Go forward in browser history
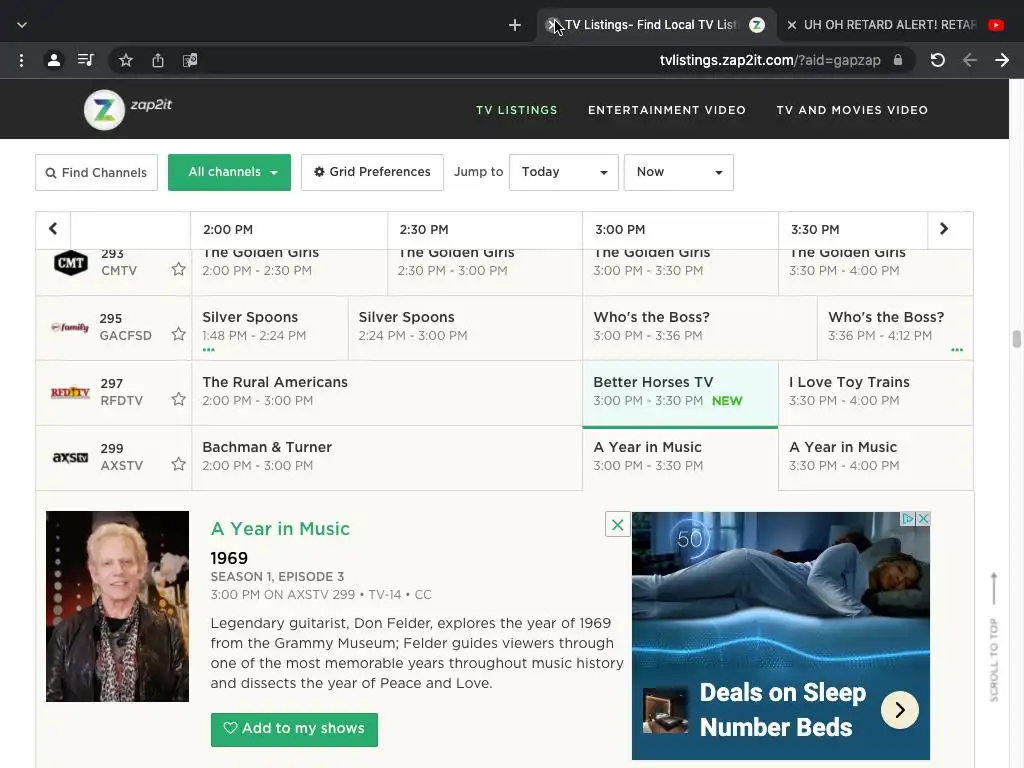This screenshot has height=768, width=1024. (x=1002, y=61)
